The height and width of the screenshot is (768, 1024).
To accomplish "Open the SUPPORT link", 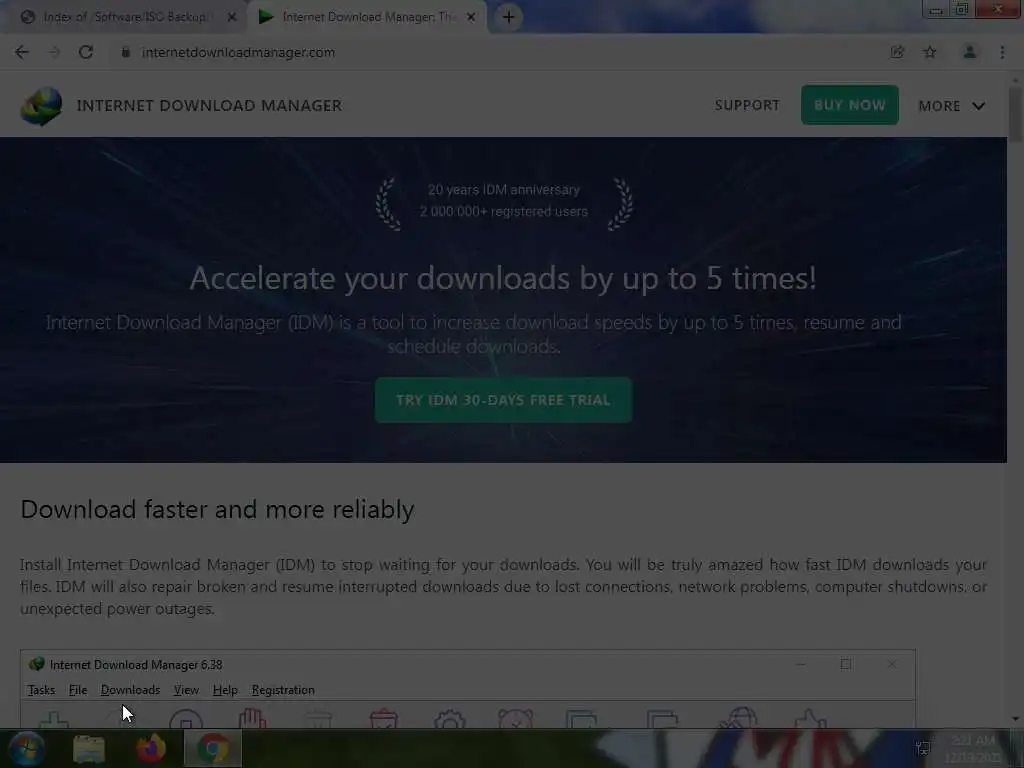I will point(747,105).
